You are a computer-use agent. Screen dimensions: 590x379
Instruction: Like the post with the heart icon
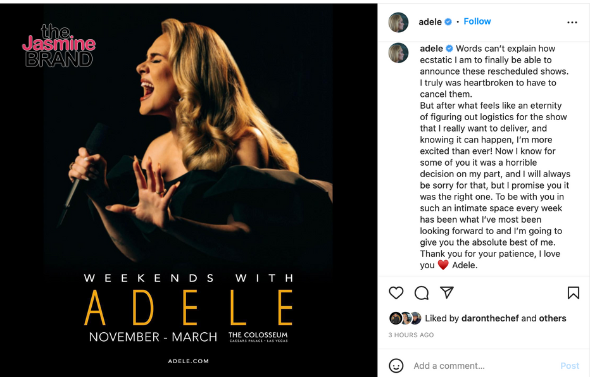coord(396,293)
